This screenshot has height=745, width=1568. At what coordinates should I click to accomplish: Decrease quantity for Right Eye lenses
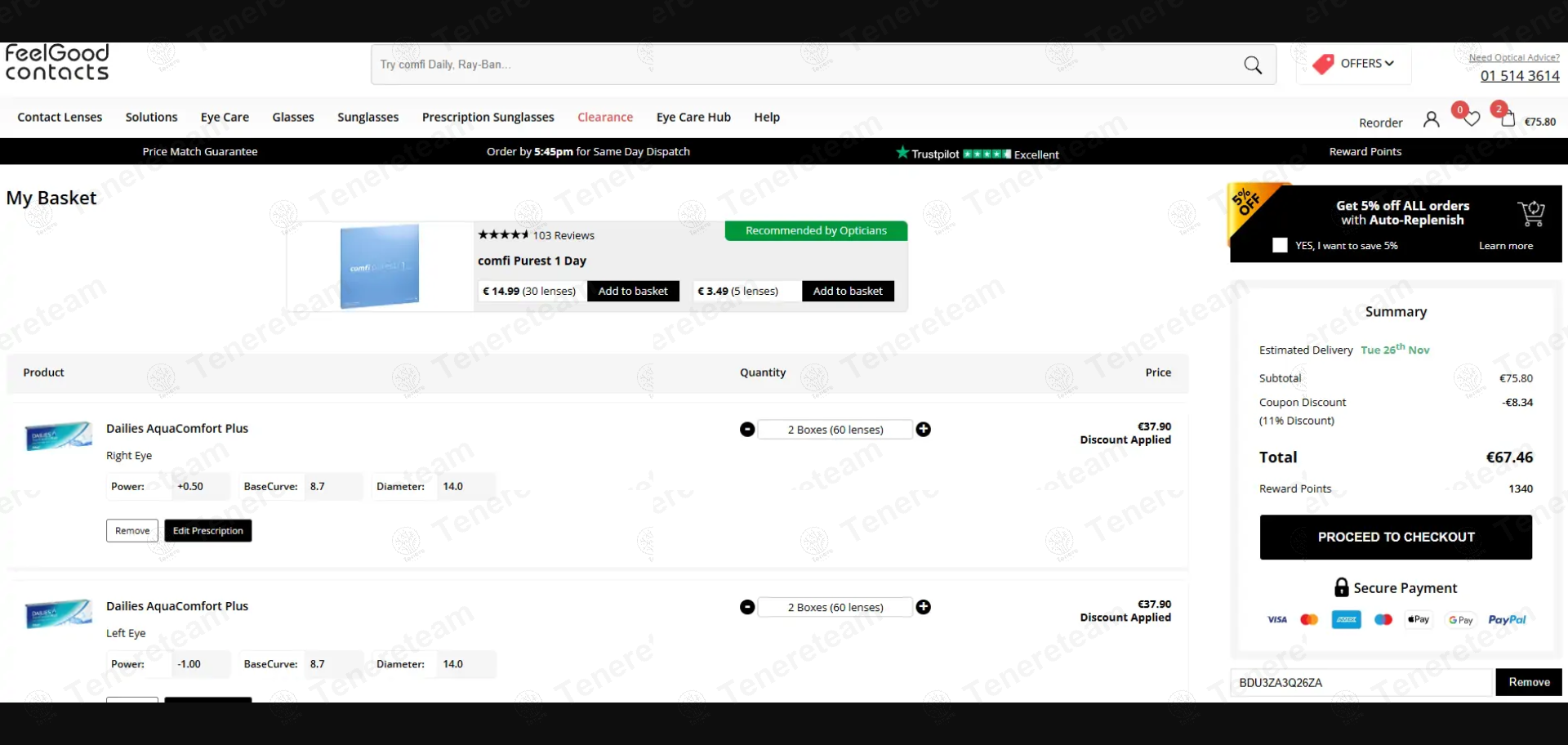(747, 430)
